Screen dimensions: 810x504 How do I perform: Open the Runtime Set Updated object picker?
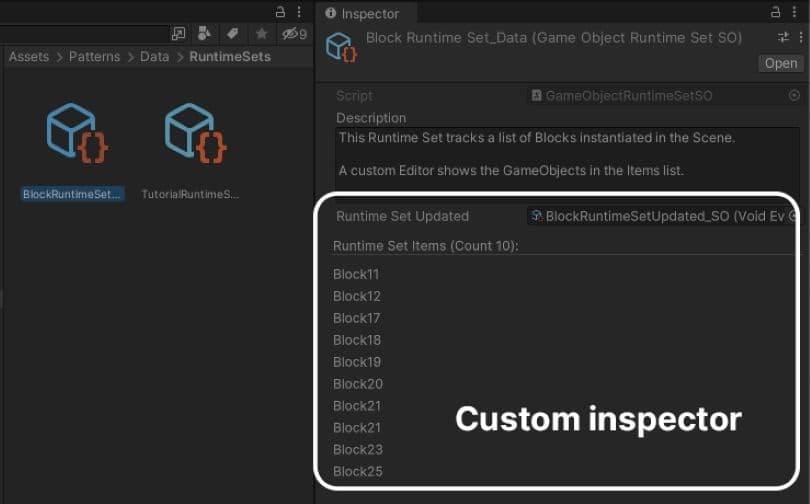[x=792, y=216]
